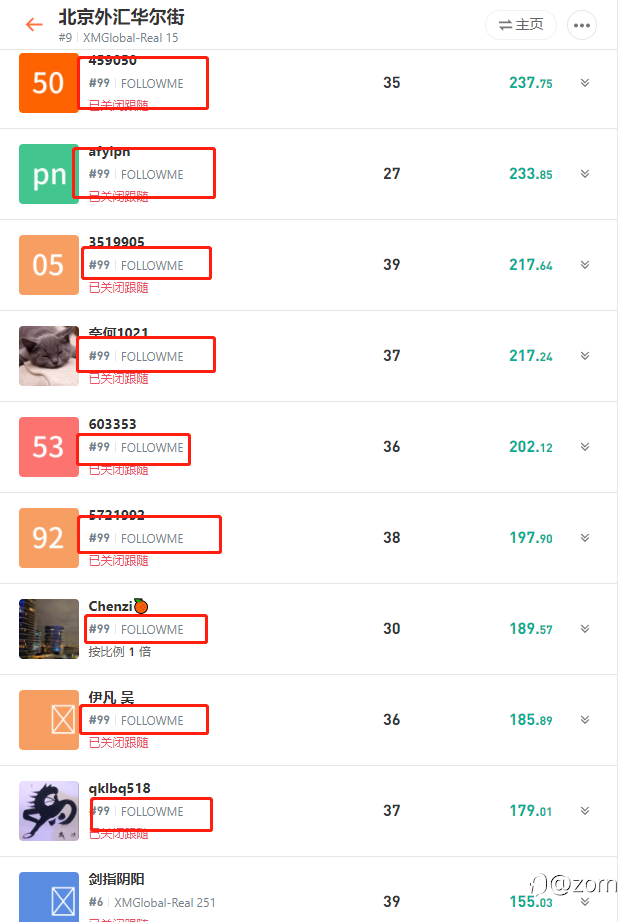Open the 剑指阴阳 user name link

tap(116, 879)
